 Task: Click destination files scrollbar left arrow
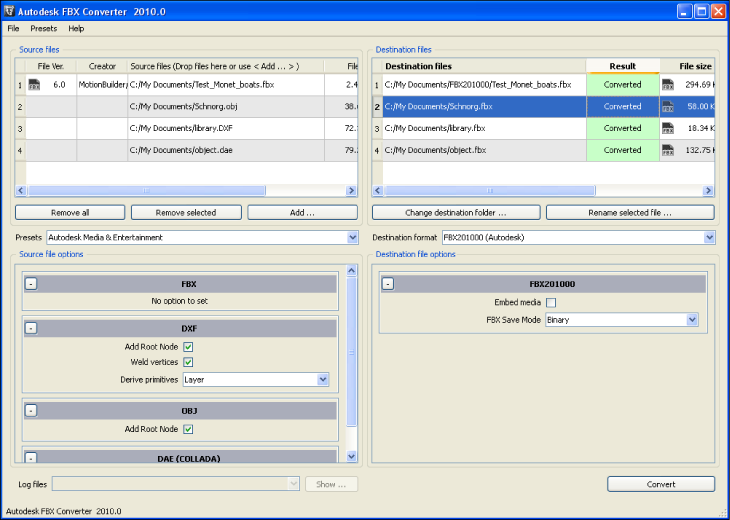pyautogui.click(x=378, y=190)
